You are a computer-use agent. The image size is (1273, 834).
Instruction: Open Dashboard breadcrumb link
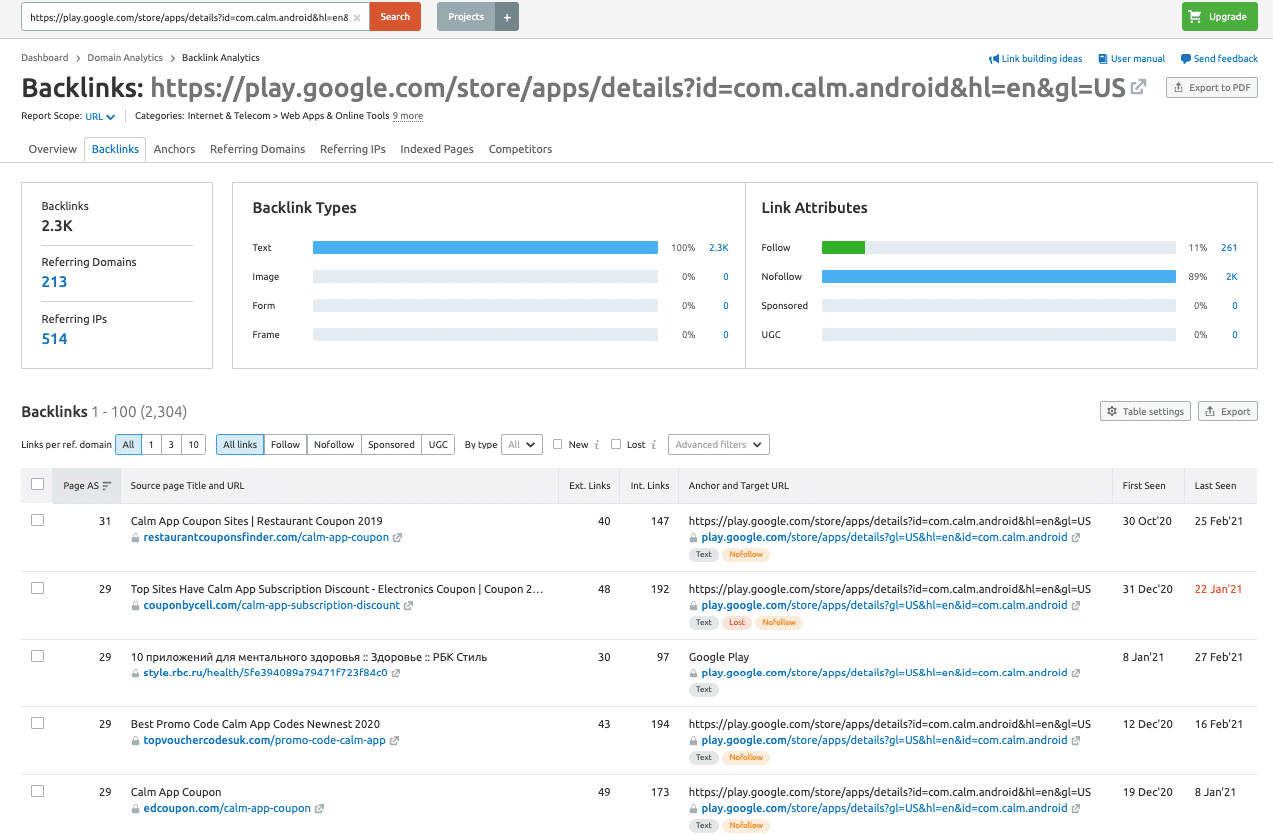point(45,59)
